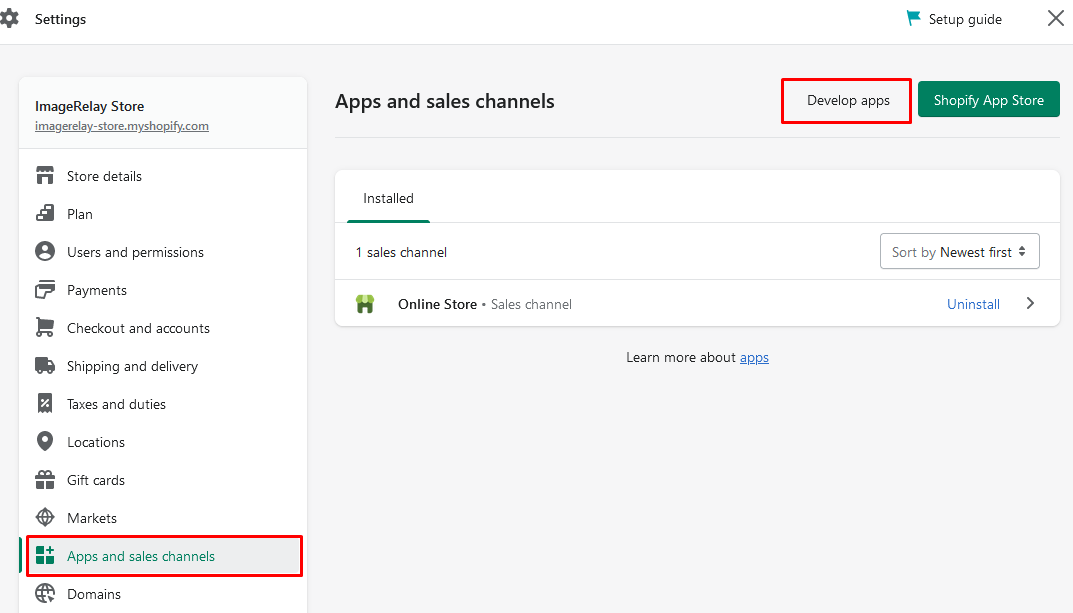1073x613 pixels.
Task: Click the 1 sales channel text
Action: 401,252
